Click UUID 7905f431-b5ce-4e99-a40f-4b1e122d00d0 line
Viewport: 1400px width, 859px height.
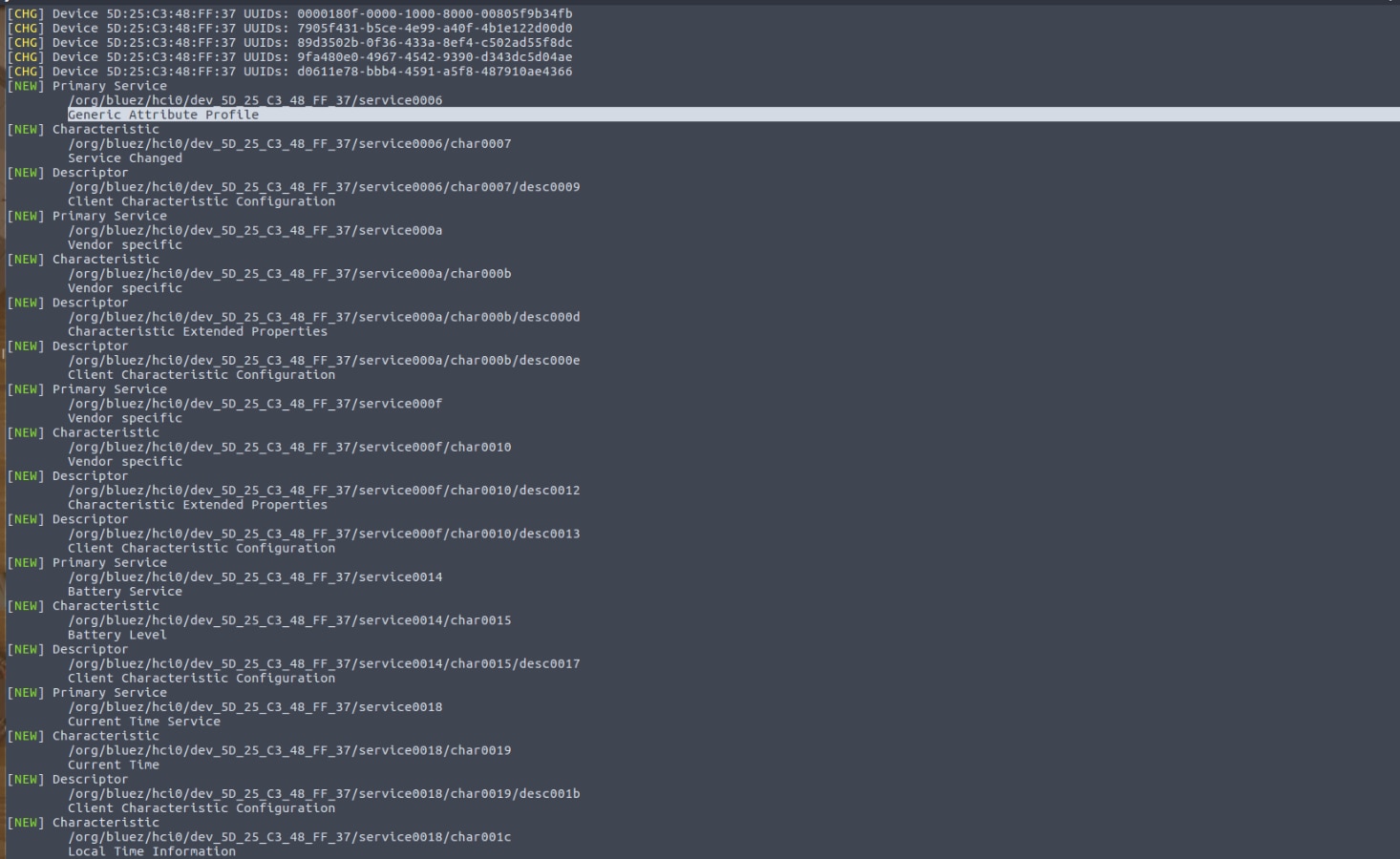click(x=289, y=28)
